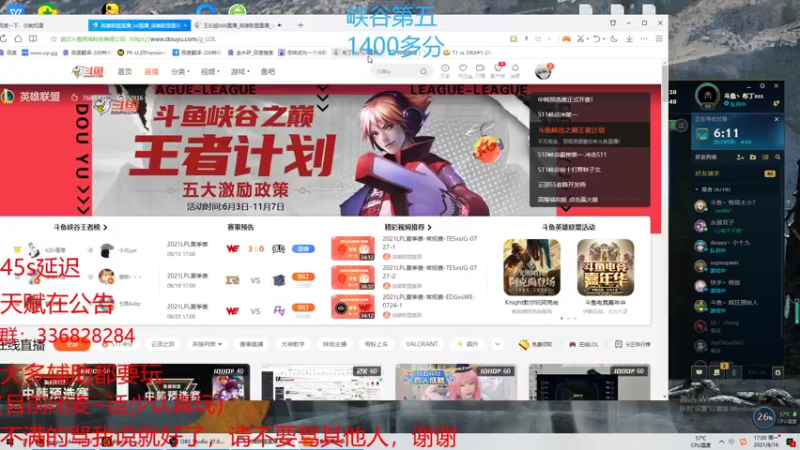Open the user avatar in Douyu header
Viewport: 800px width, 450px height.
[543, 71]
